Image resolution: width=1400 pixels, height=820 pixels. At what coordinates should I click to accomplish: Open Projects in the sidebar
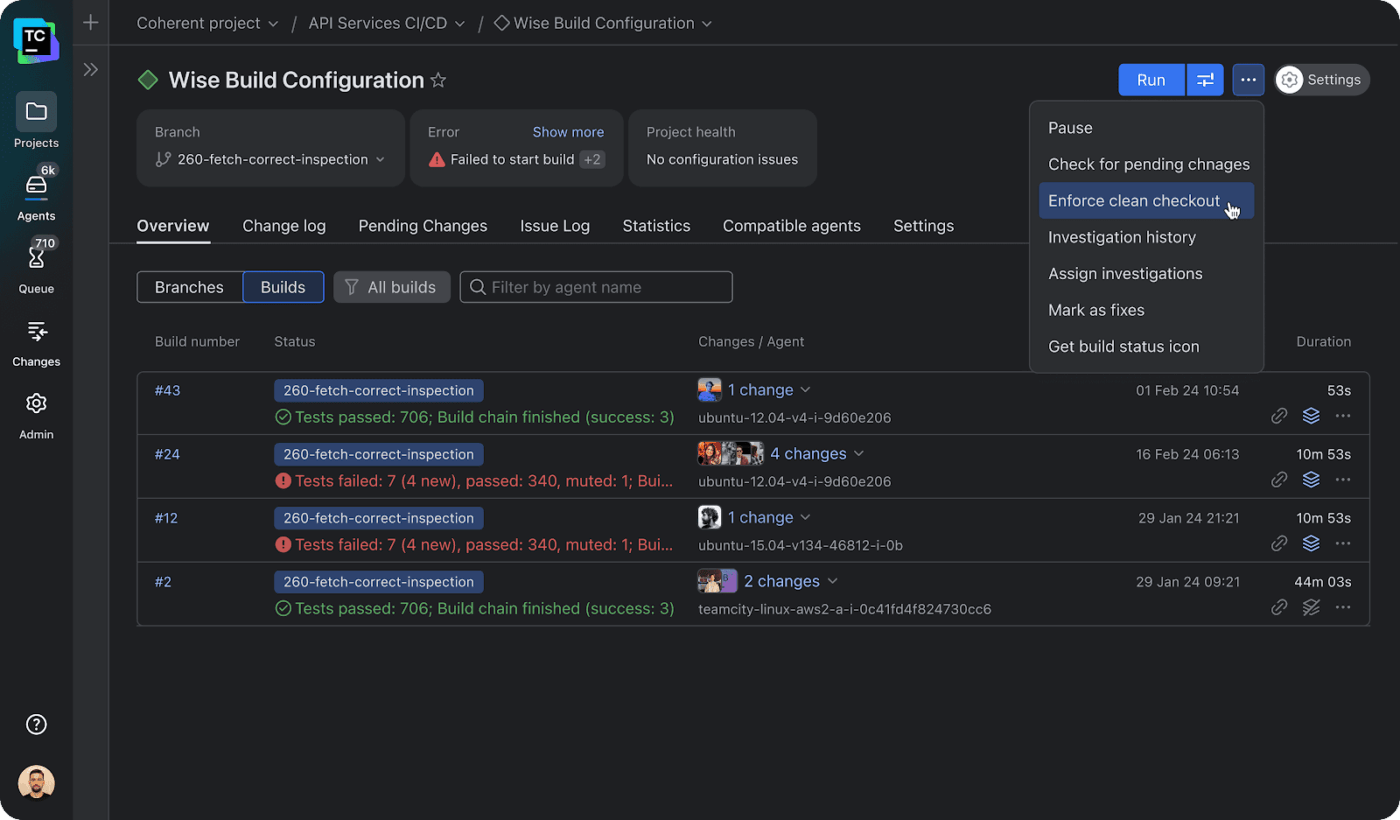point(36,112)
